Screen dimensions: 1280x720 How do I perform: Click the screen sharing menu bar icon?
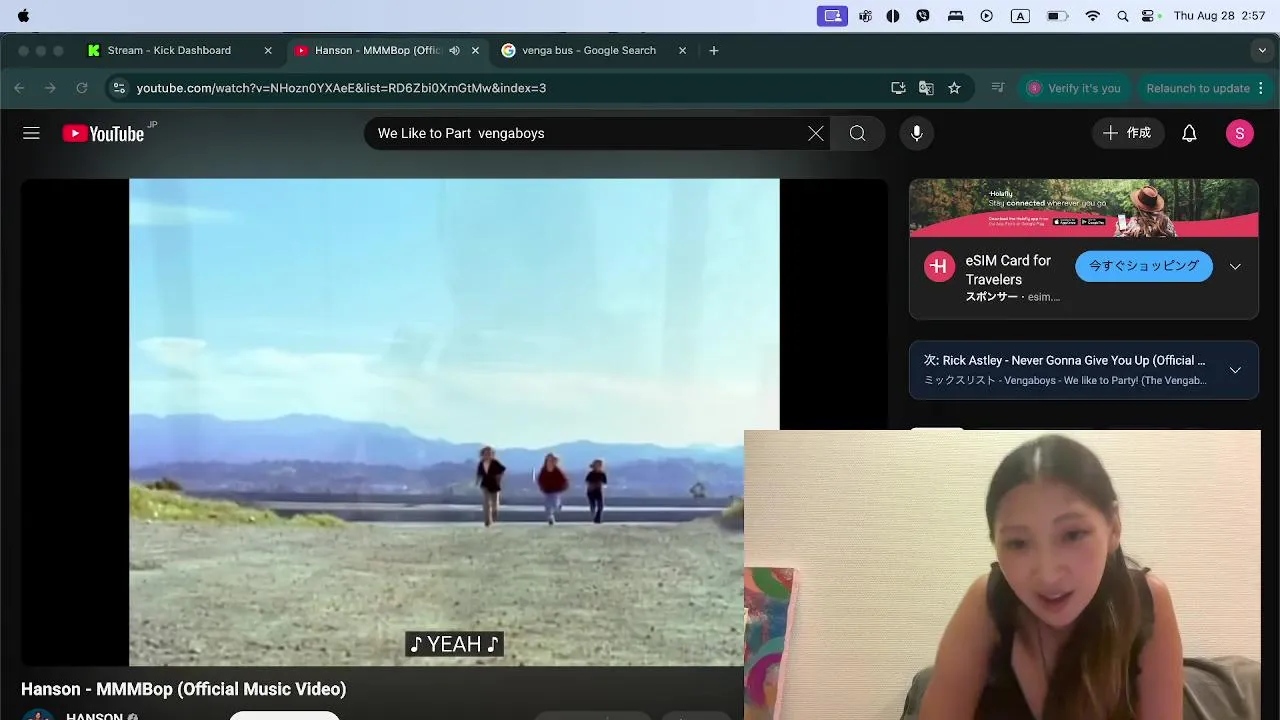point(832,16)
